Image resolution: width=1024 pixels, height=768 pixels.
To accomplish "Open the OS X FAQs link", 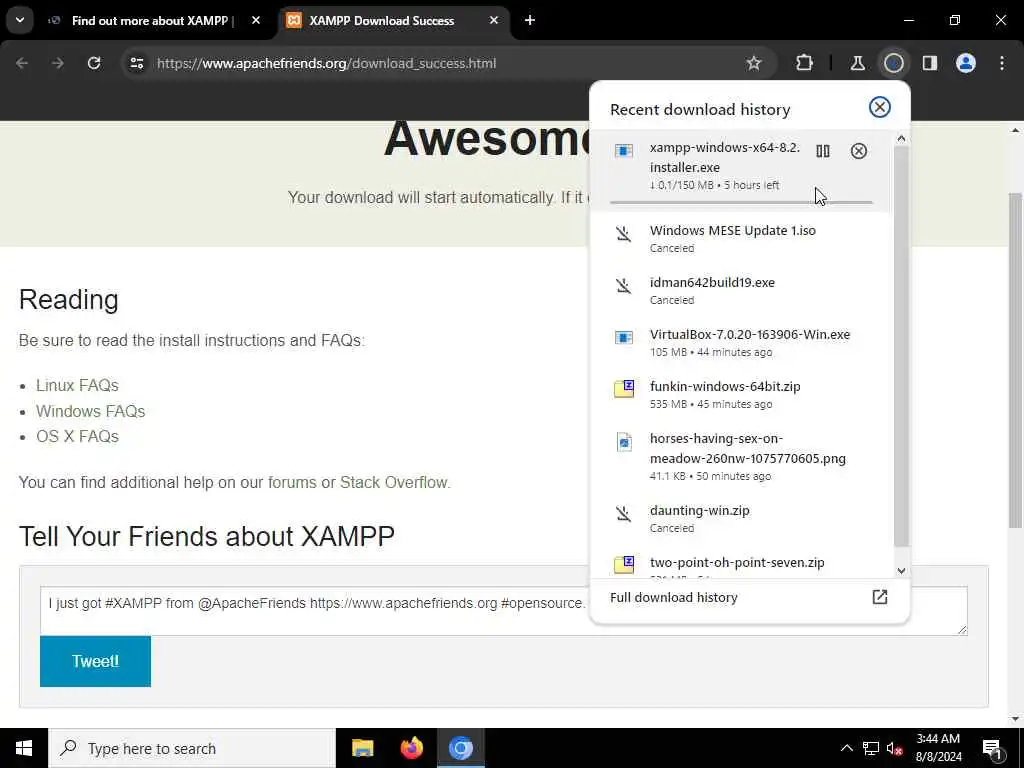I will (x=77, y=436).
